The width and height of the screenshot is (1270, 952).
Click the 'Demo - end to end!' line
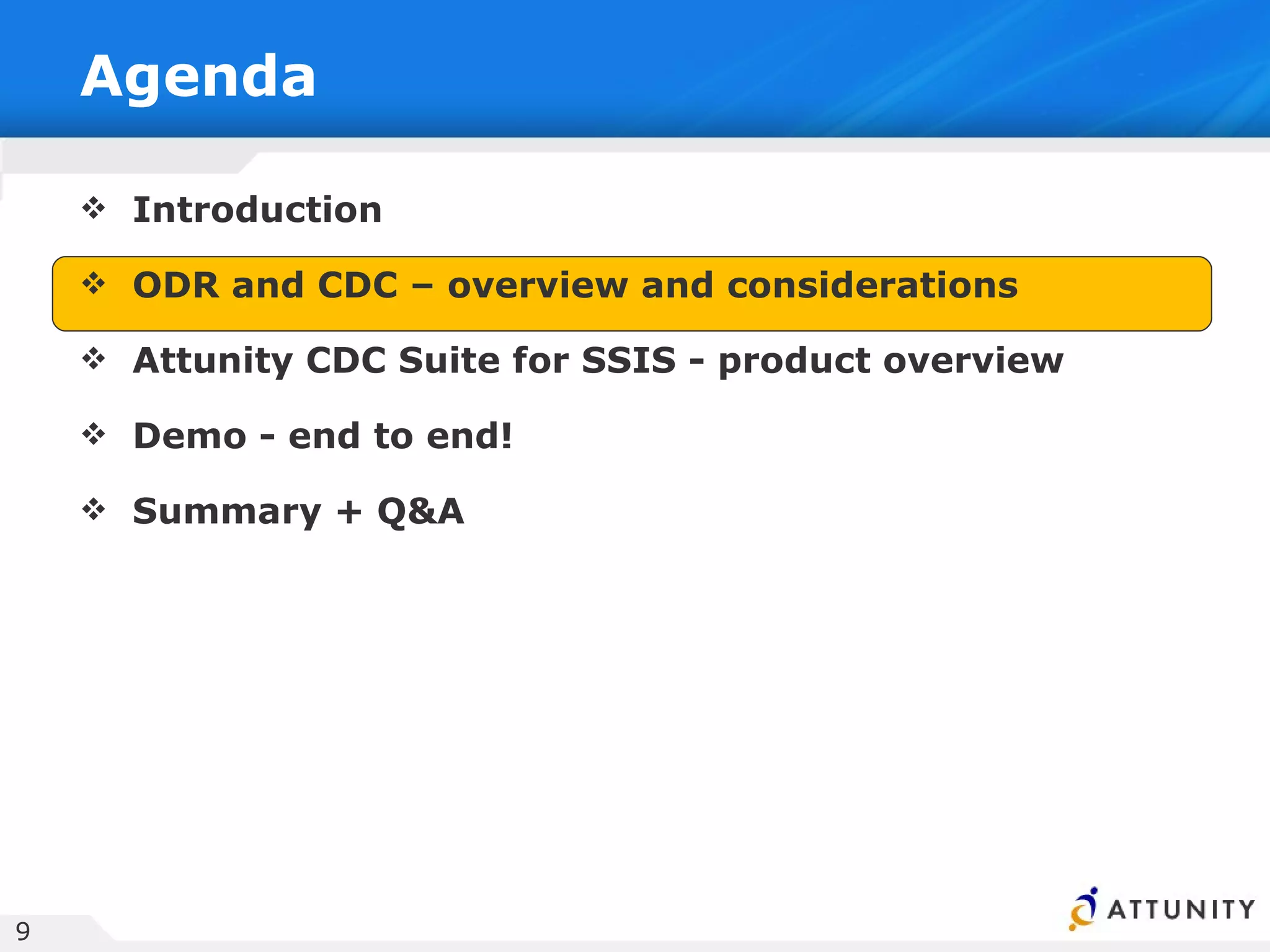323,436
